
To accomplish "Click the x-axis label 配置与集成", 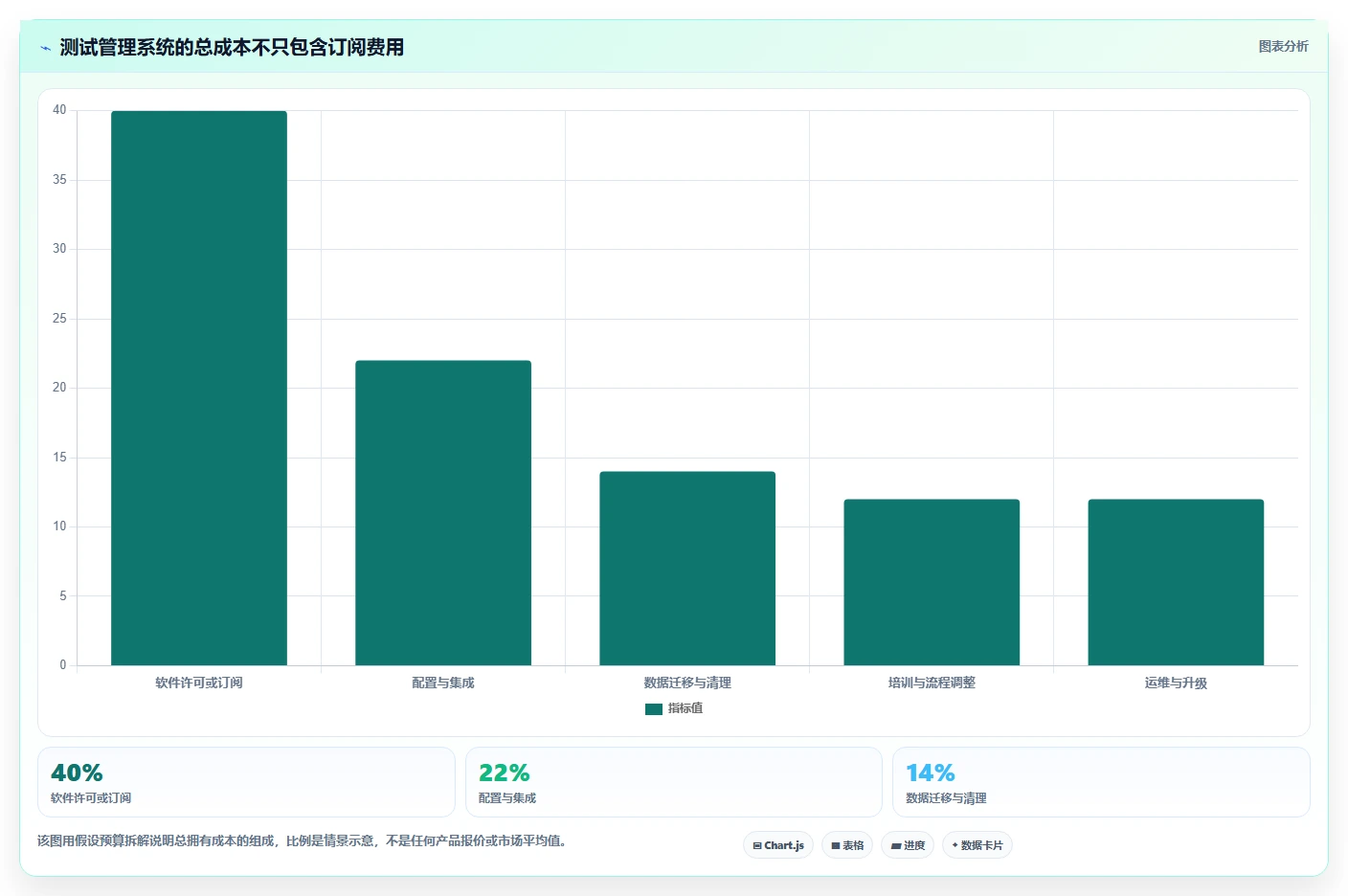I will coord(443,683).
